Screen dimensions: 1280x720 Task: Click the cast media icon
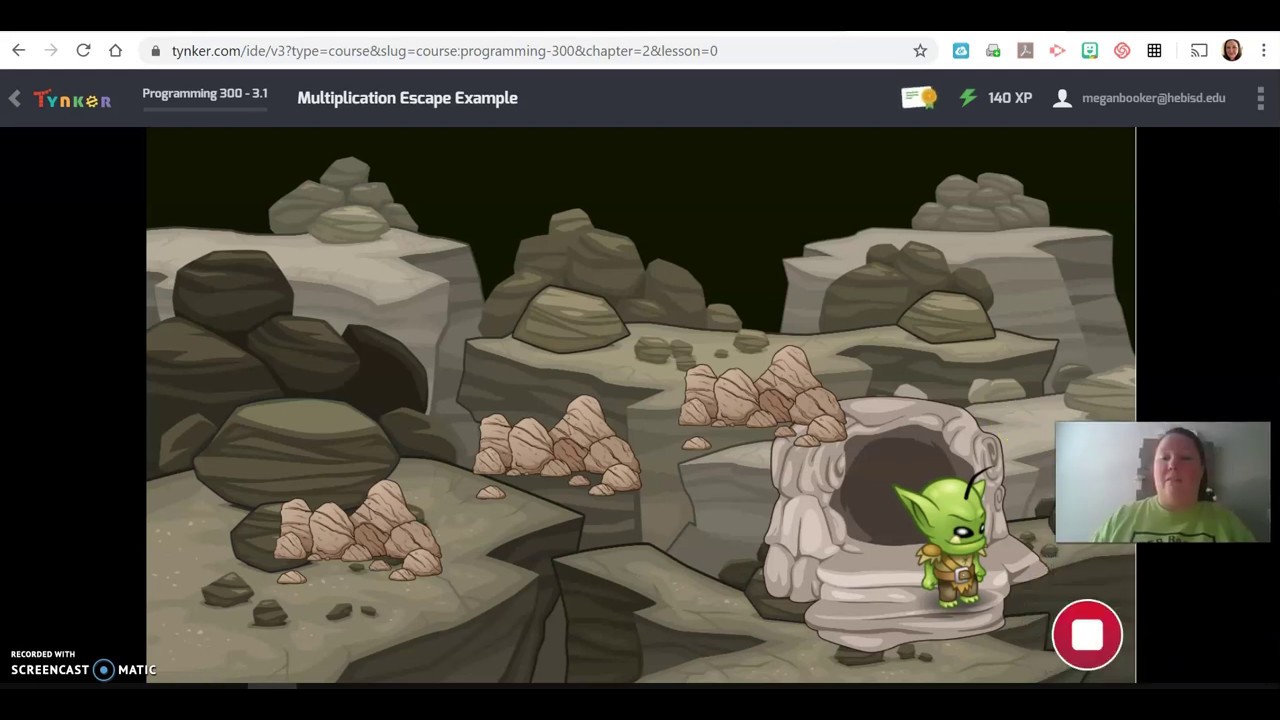(x=1199, y=50)
